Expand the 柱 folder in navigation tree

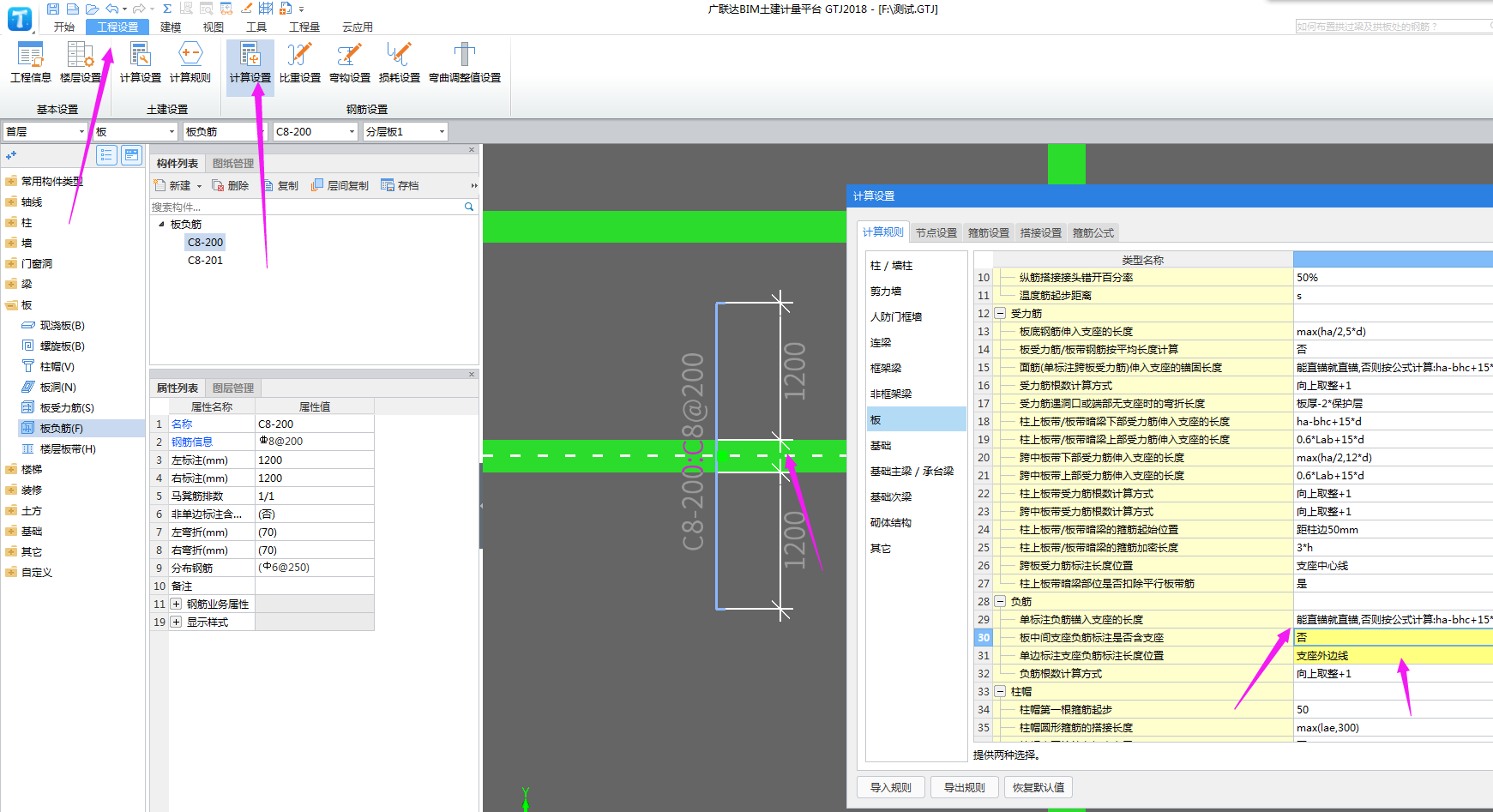(11, 223)
